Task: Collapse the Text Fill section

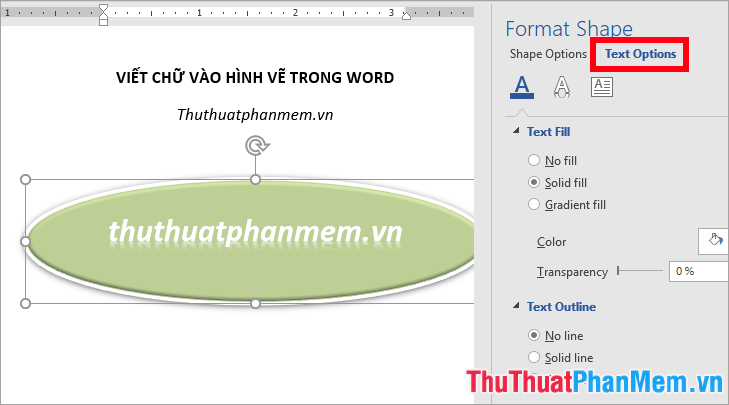Action: point(516,131)
